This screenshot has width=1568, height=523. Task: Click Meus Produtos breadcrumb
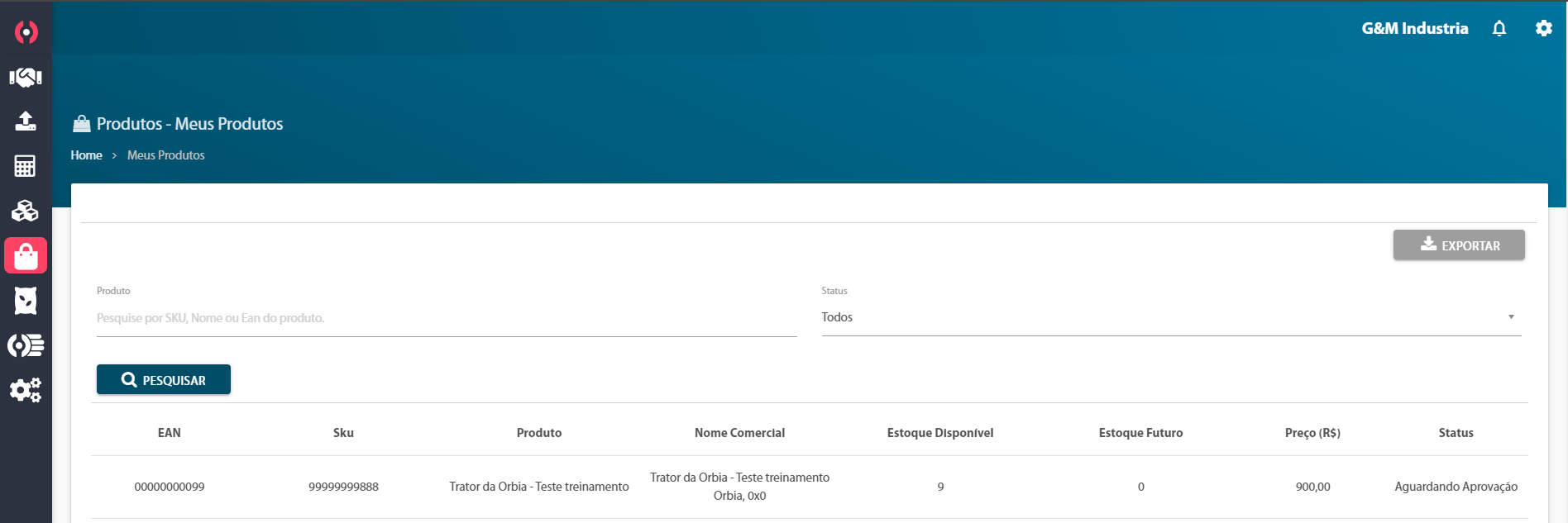(166, 155)
